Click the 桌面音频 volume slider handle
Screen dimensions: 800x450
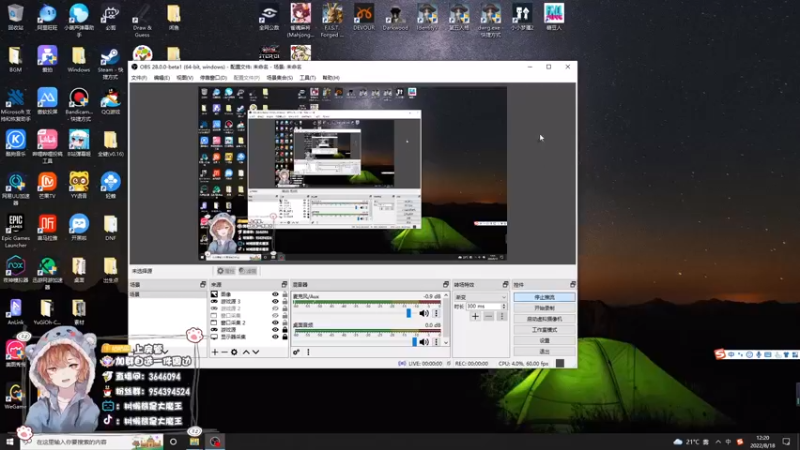414,341
